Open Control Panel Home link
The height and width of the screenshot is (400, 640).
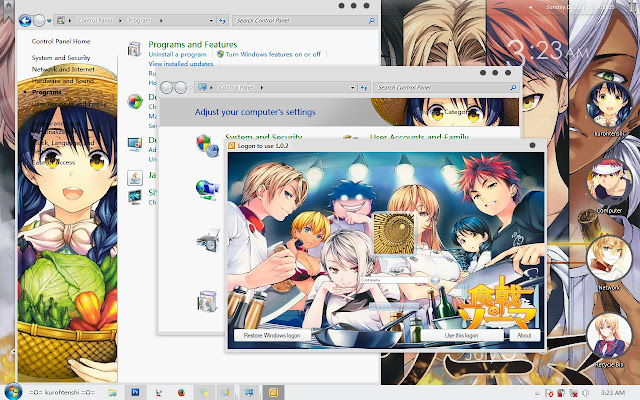click(x=61, y=41)
